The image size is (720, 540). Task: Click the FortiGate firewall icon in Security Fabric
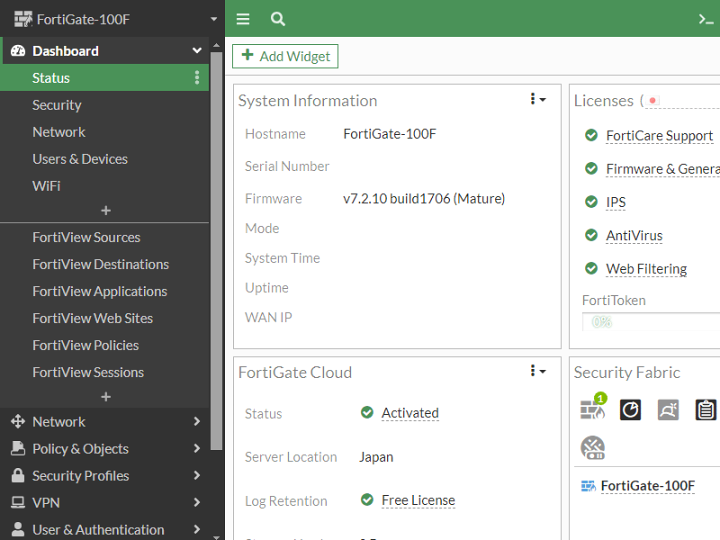[x=593, y=409]
